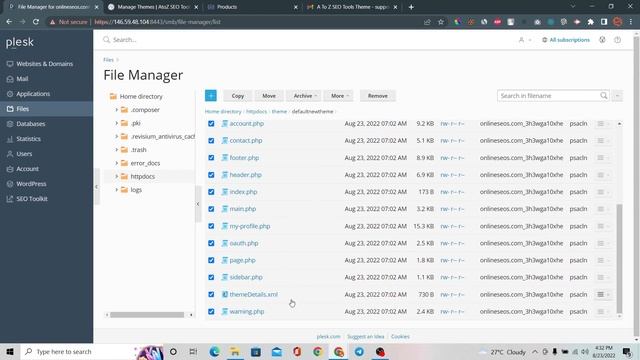Image resolution: width=640 pixels, height=360 pixels.
Task: Click the folder tree horizontal scrollbar
Action: tap(147, 315)
